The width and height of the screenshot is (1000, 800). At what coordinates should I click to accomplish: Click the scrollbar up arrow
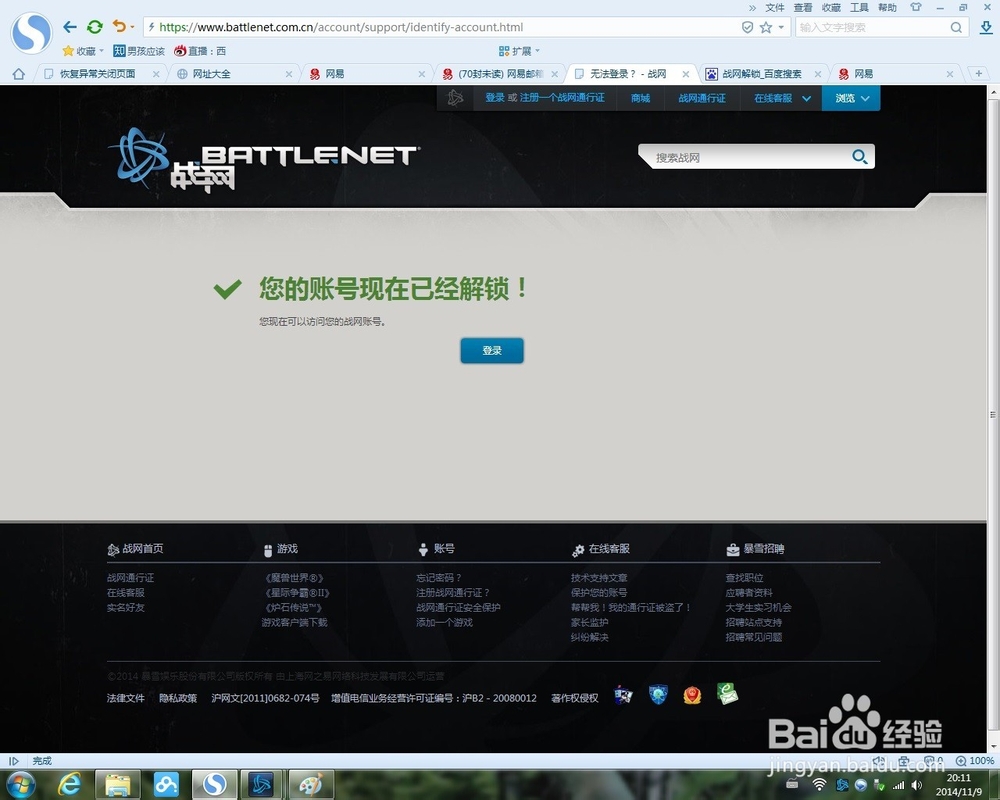[x=993, y=92]
